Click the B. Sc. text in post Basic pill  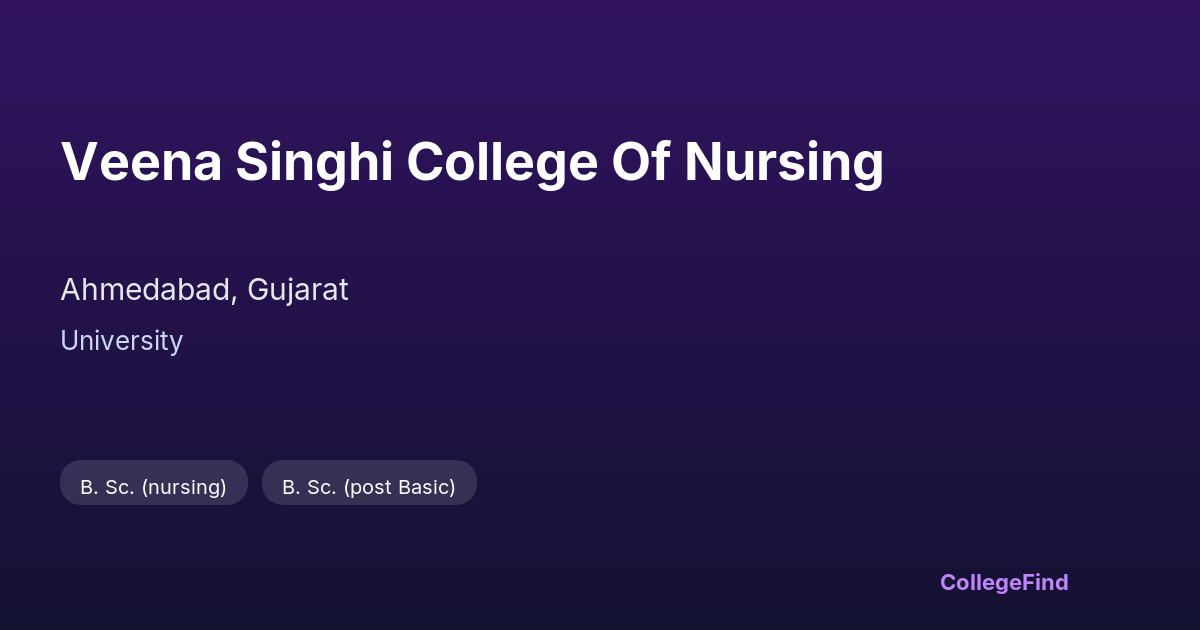(309, 487)
